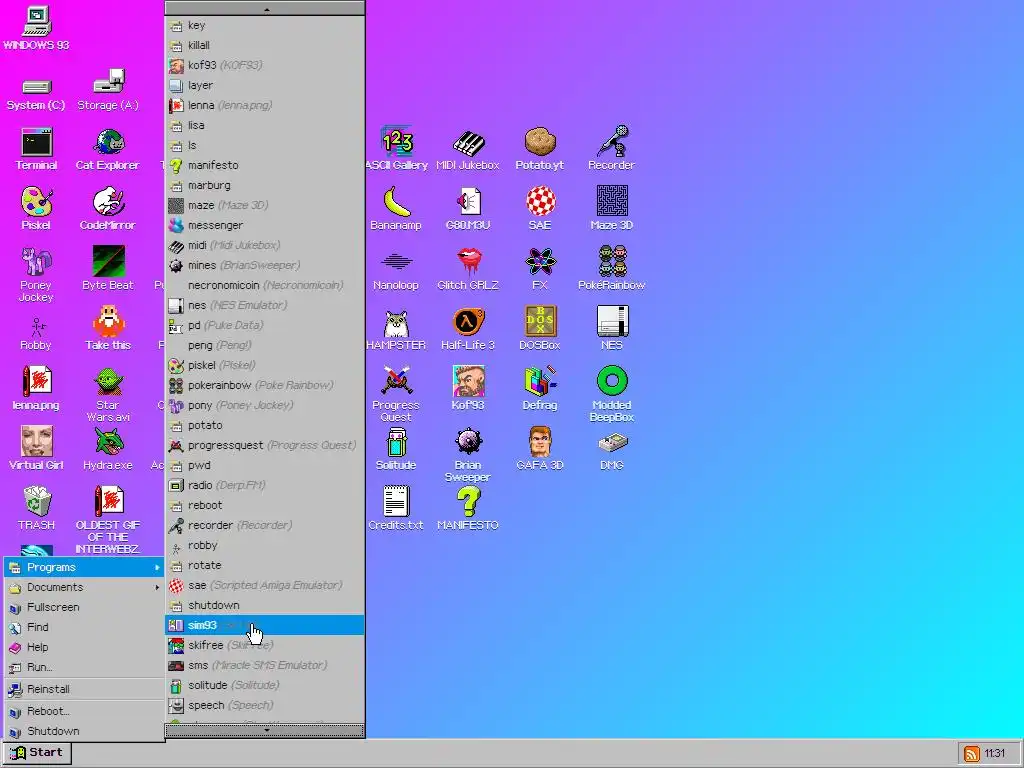Launch Half-Life 3 icon

[x=468, y=328]
